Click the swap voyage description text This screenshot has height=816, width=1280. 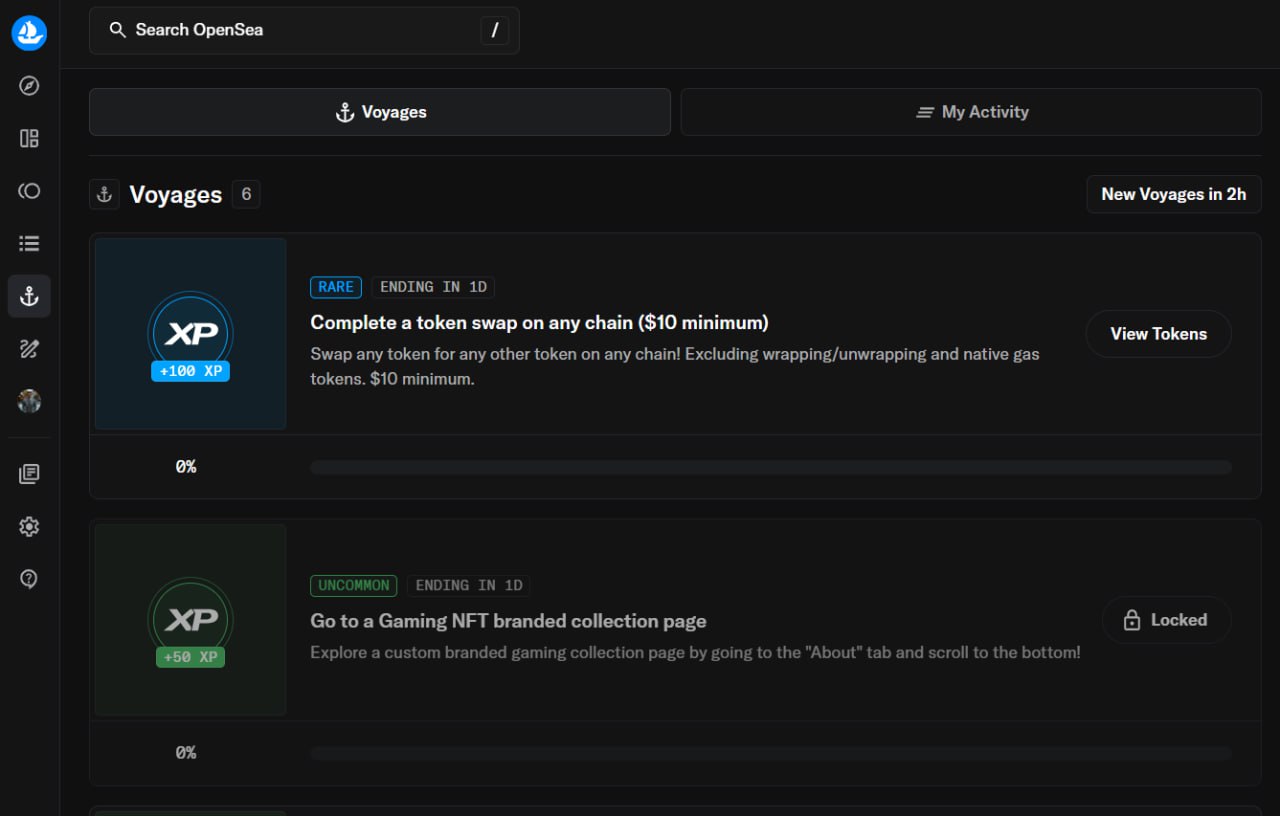pyautogui.click(x=675, y=366)
